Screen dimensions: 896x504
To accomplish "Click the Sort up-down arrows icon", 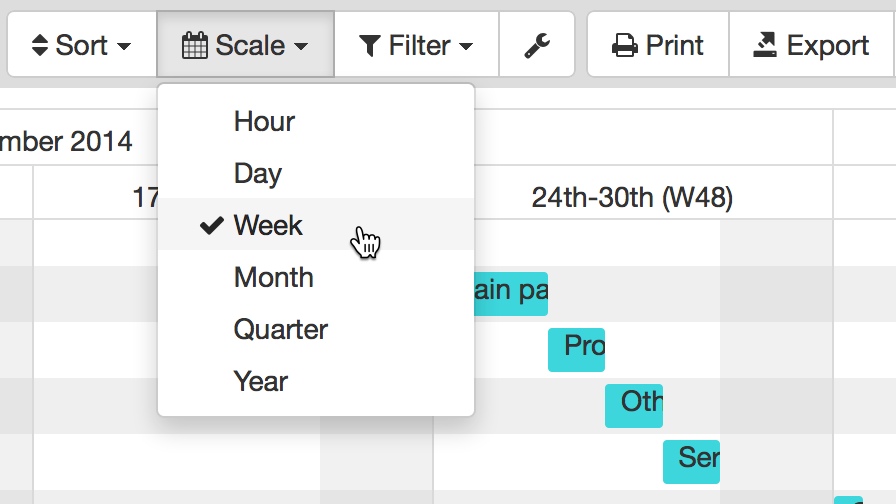I will click(x=40, y=45).
